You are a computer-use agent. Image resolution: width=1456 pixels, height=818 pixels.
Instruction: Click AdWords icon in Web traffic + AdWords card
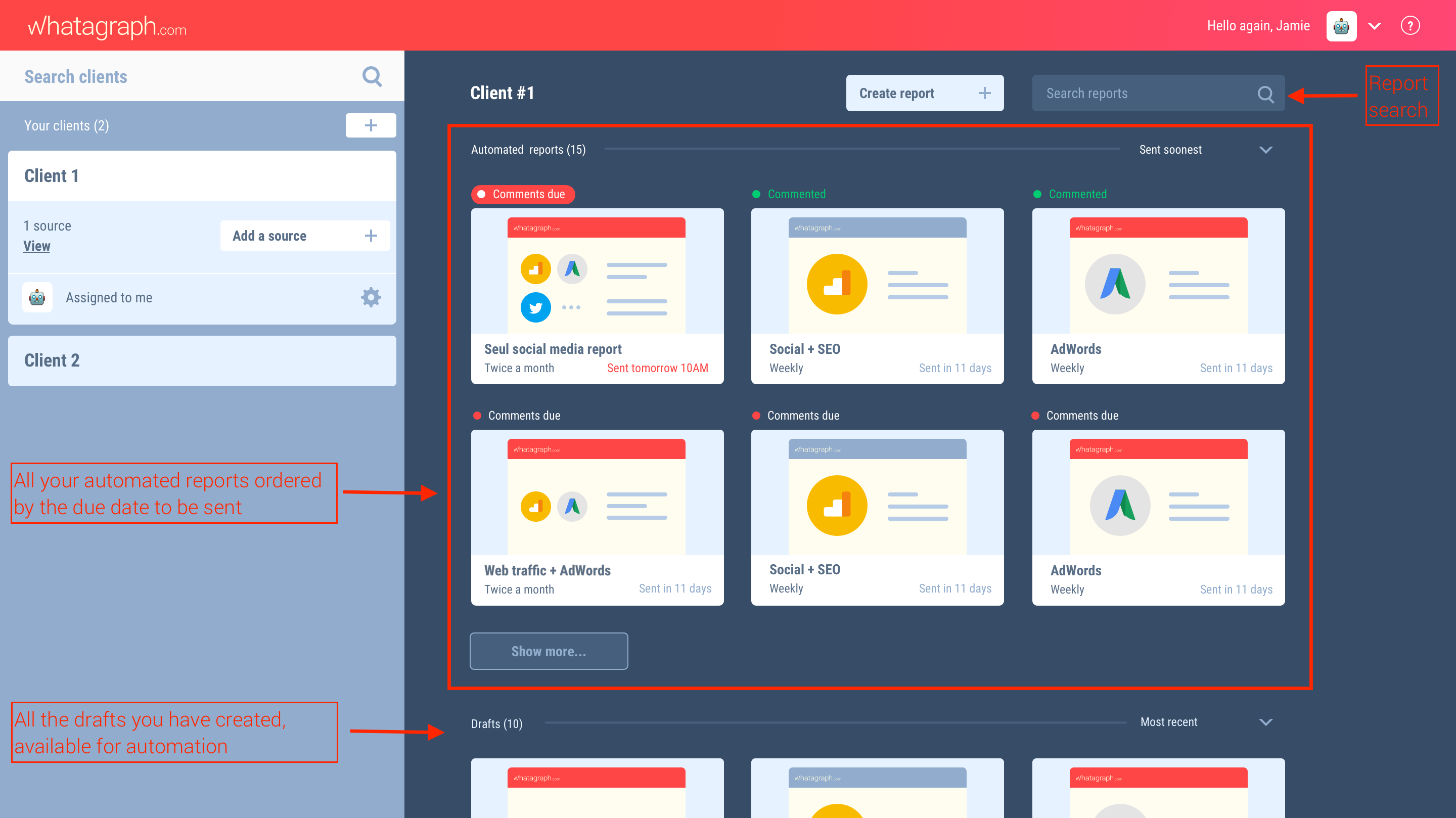[572, 507]
